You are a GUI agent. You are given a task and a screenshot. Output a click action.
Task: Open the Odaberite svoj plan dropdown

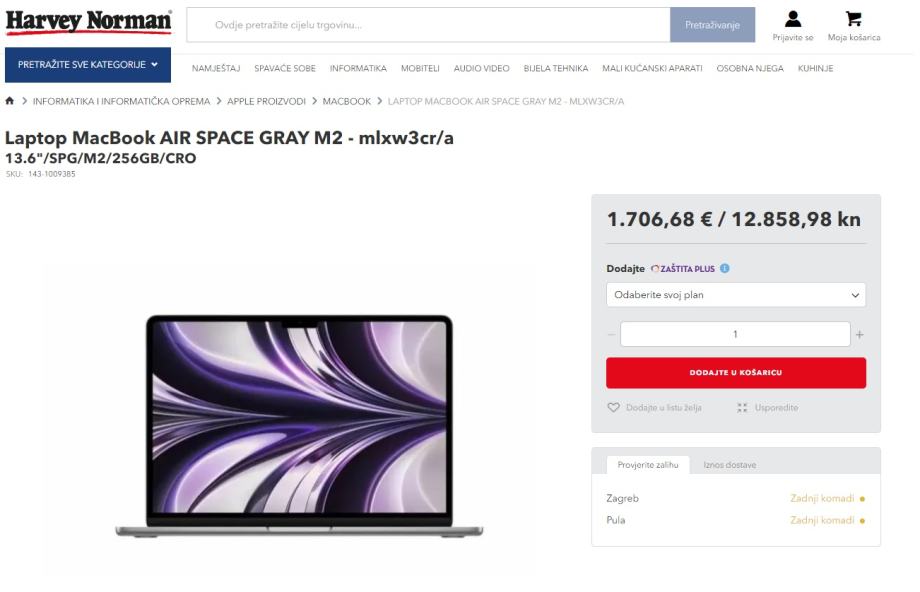(736, 295)
